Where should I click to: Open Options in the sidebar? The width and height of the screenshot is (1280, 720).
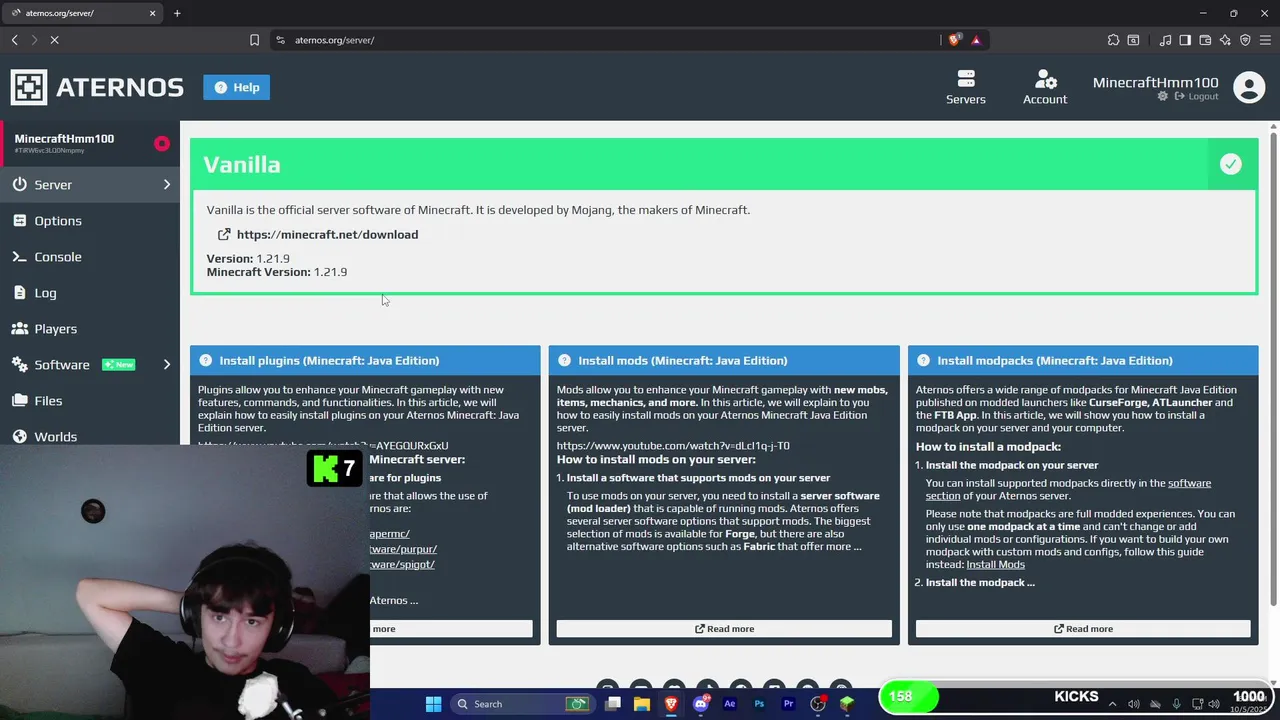pyautogui.click(x=90, y=220)
